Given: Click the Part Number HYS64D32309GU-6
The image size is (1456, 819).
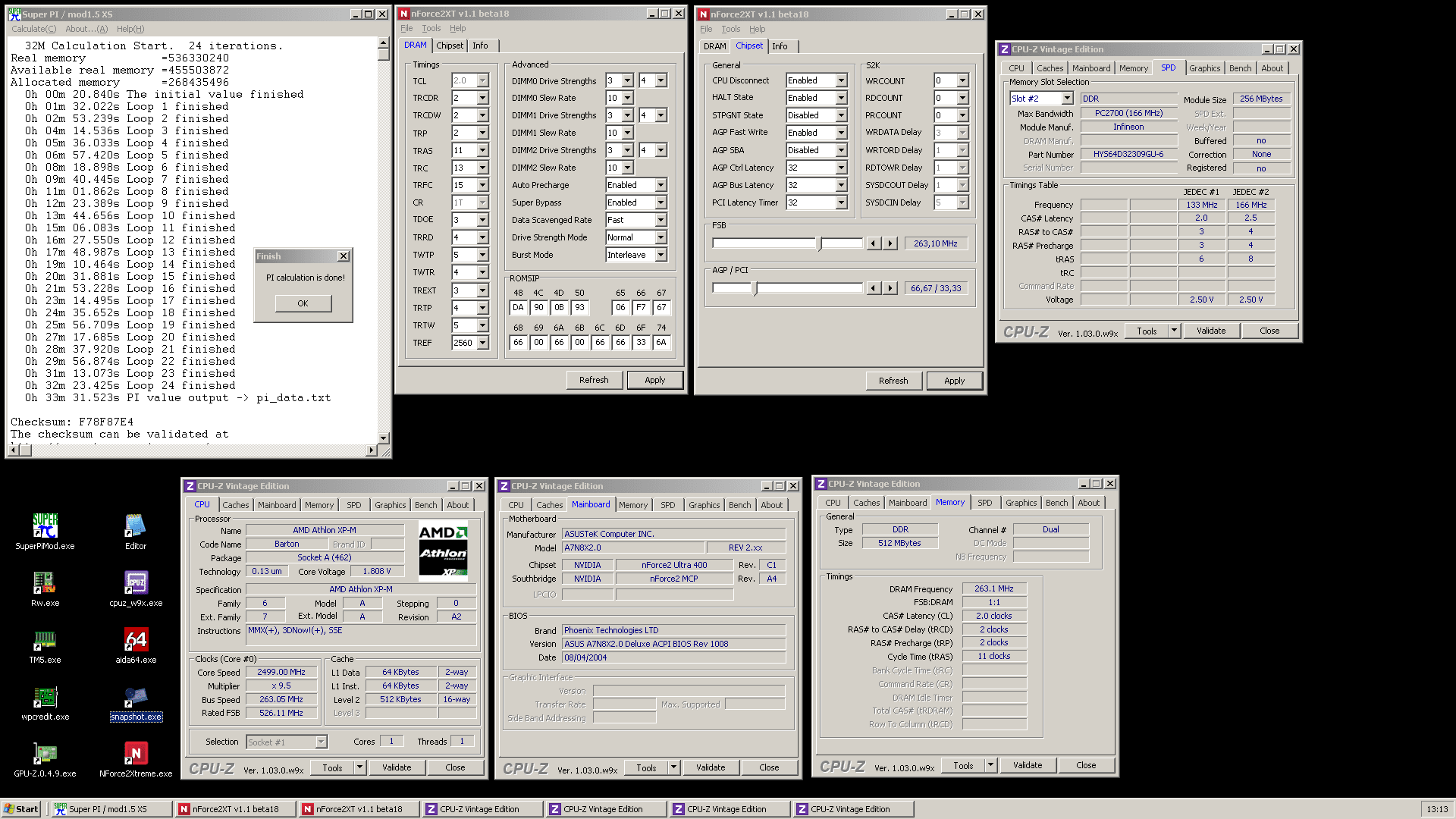Looking at the screenshot, I should click(1128, 154).
